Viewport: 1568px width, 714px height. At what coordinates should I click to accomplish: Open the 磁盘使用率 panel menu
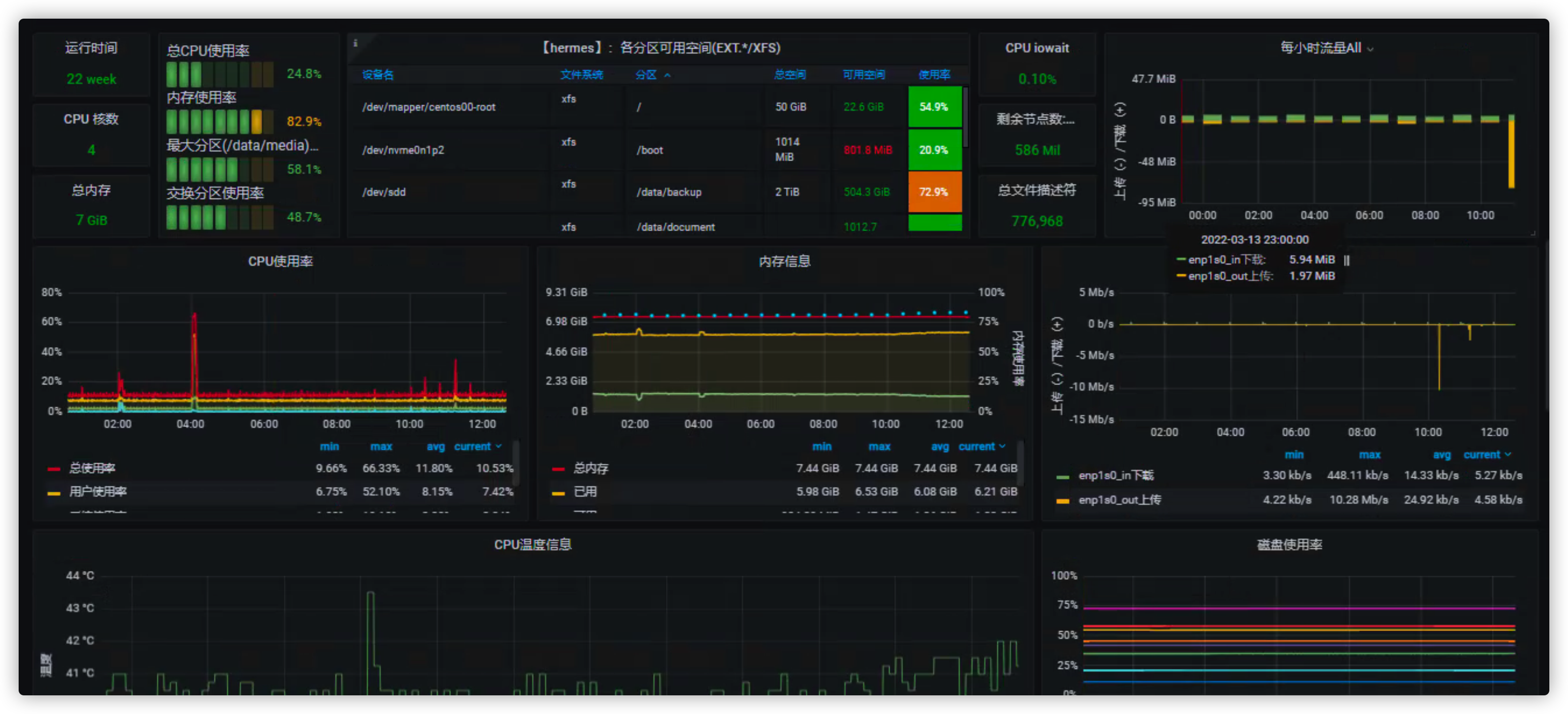pos(1289,545)
